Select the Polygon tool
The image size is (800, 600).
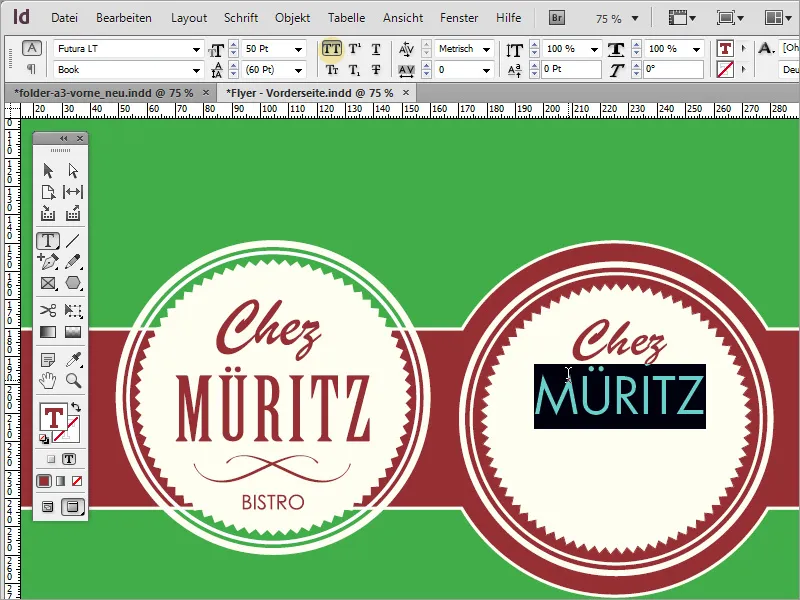(x=73, y=283)
